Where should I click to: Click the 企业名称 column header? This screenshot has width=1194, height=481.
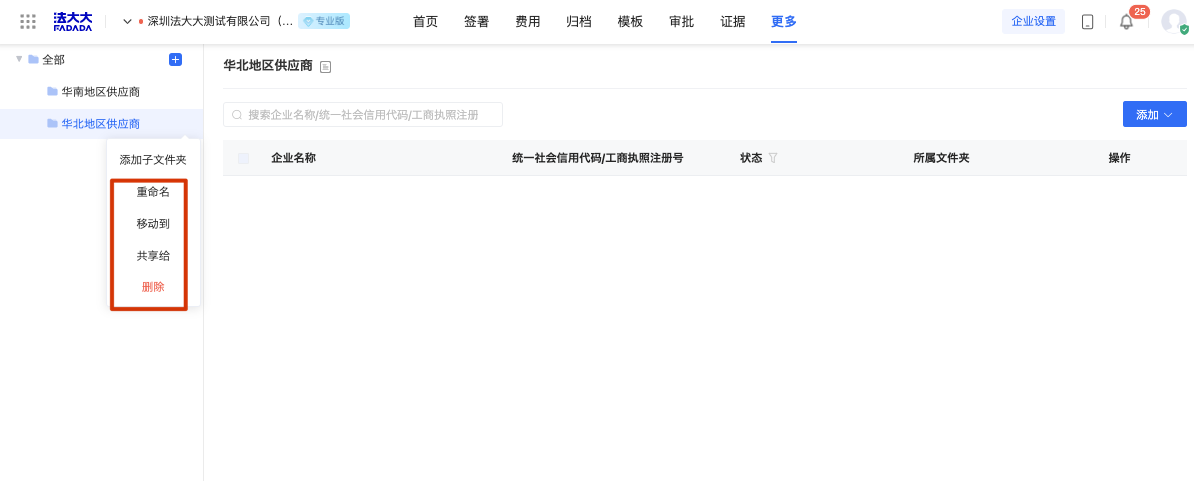click(293, 158)
